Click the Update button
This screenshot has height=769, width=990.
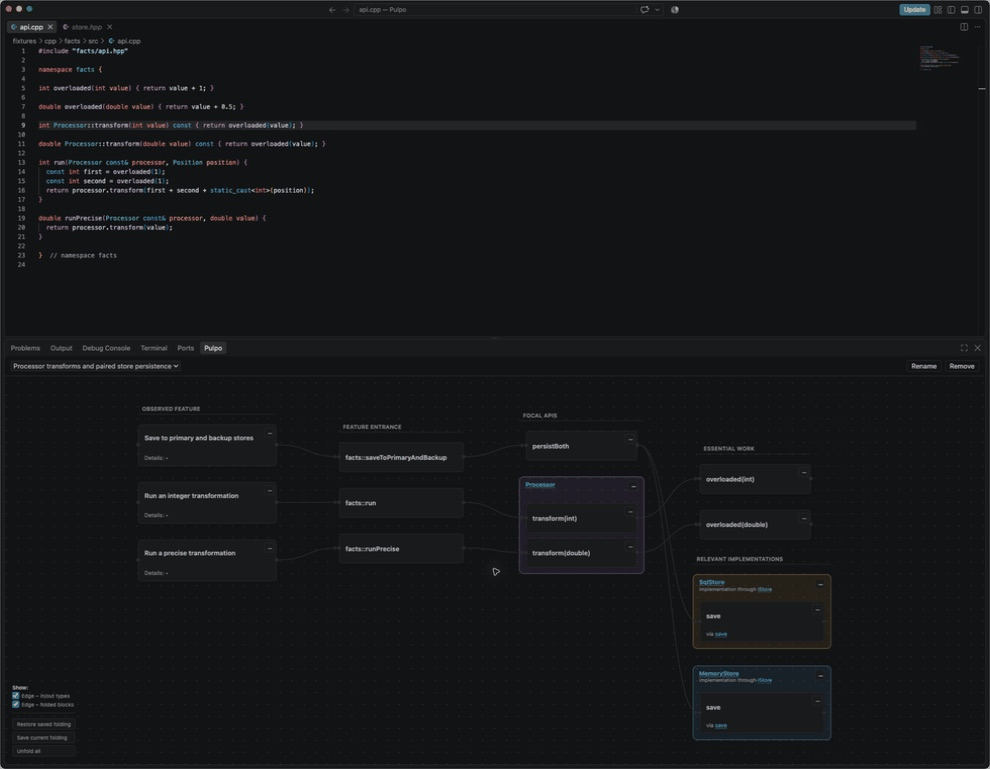pos(914,9)
